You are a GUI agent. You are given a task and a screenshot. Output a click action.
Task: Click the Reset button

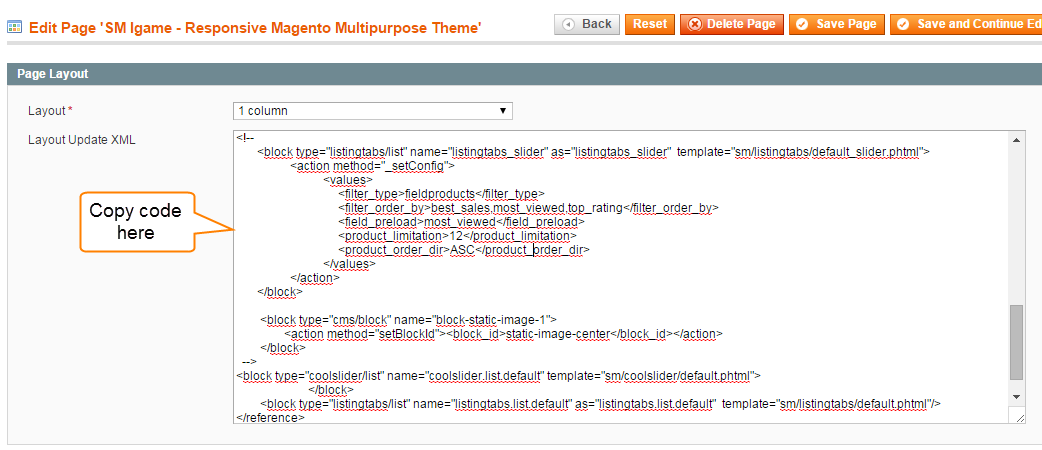coord(649,25)
